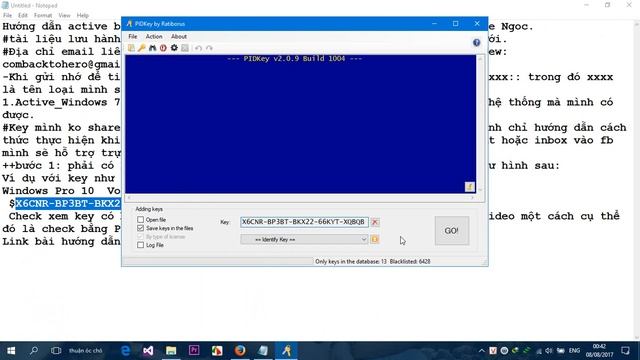Open taskbar search magnifier

pyautogui.click(x=34, y=351)
